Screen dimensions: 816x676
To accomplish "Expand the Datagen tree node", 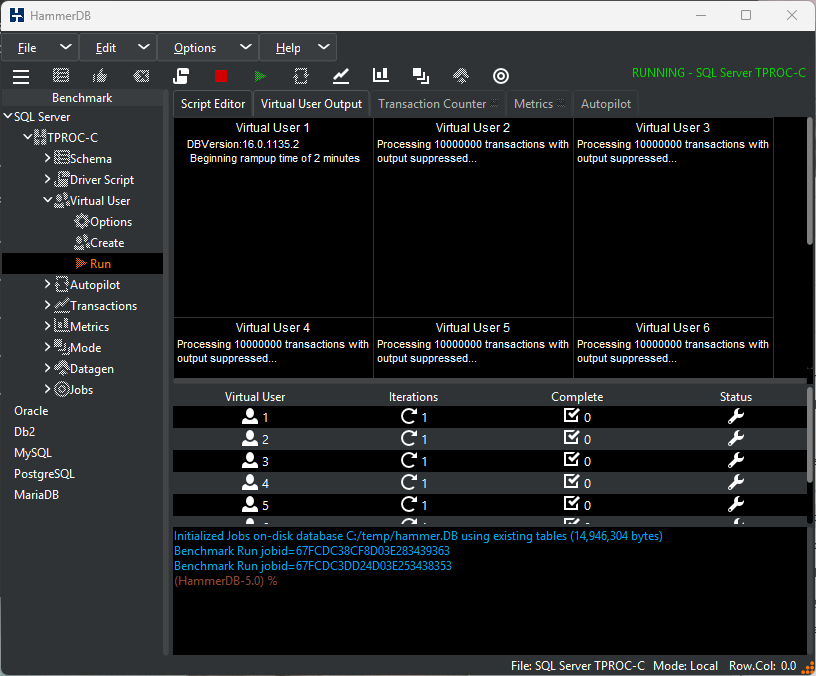I will 47,368.
